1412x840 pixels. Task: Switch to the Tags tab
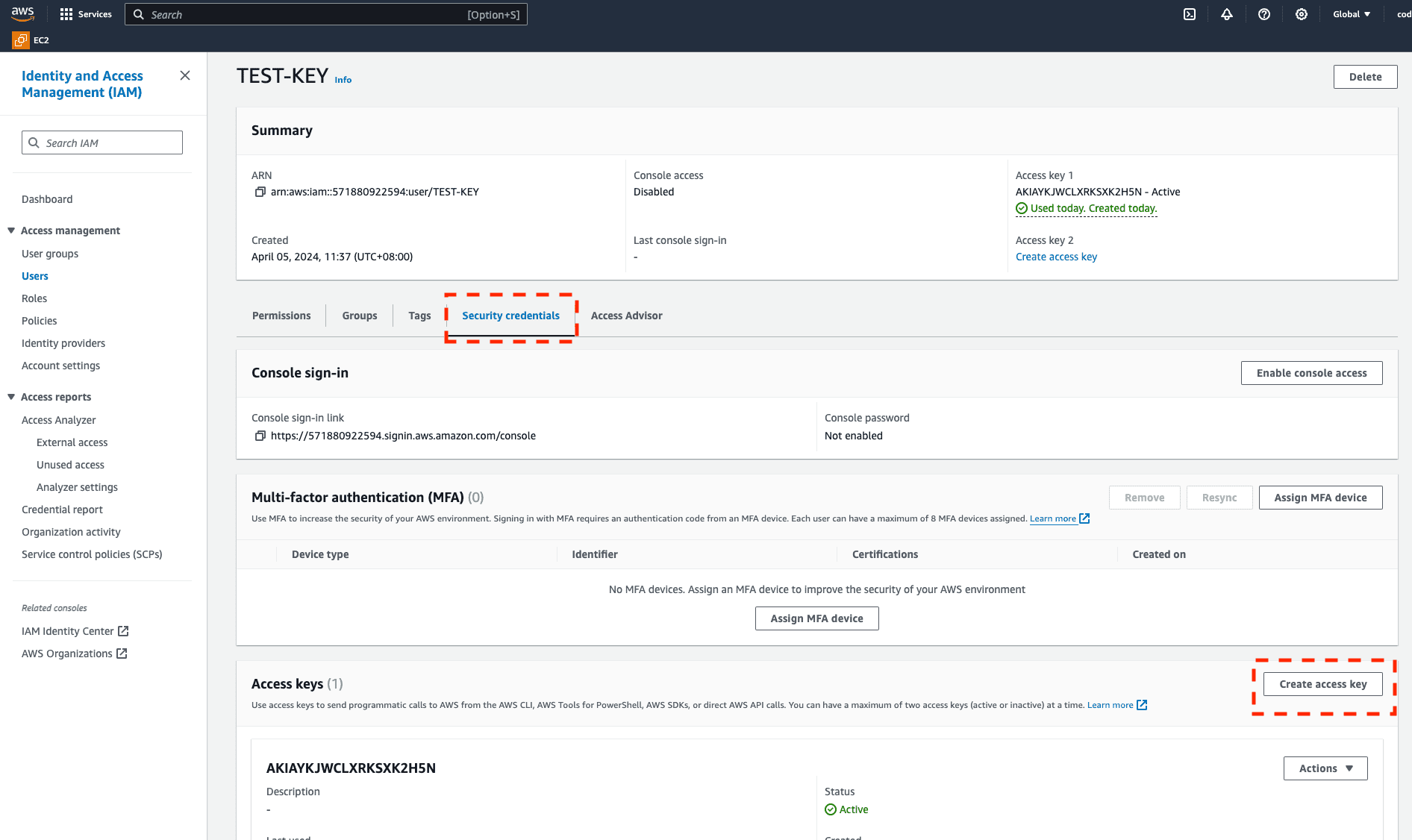[x=419, y=316]
